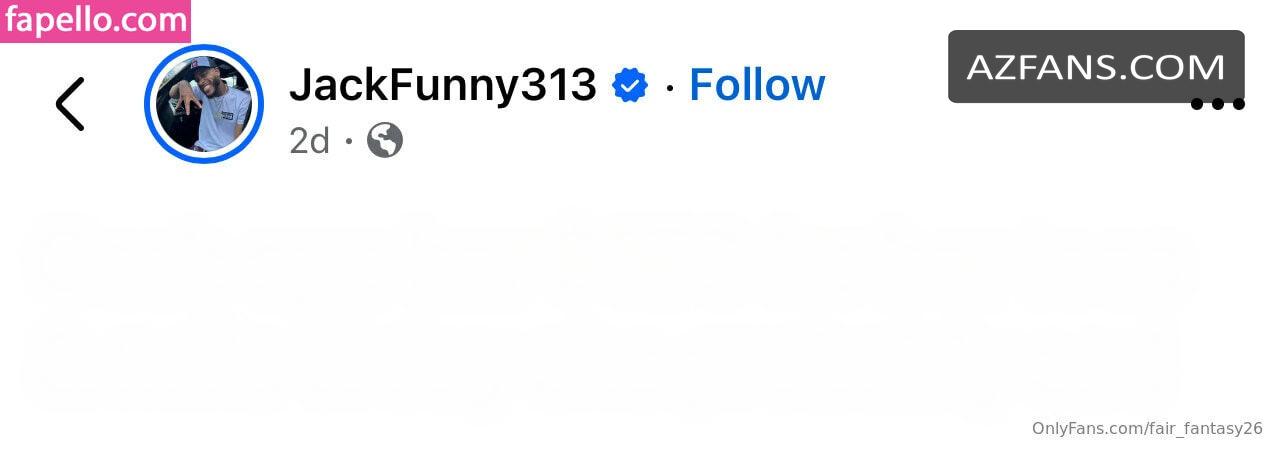1276x451 pixels.
Task: Open JackFunny313's profile picture
Action: (x=204, y=104)
